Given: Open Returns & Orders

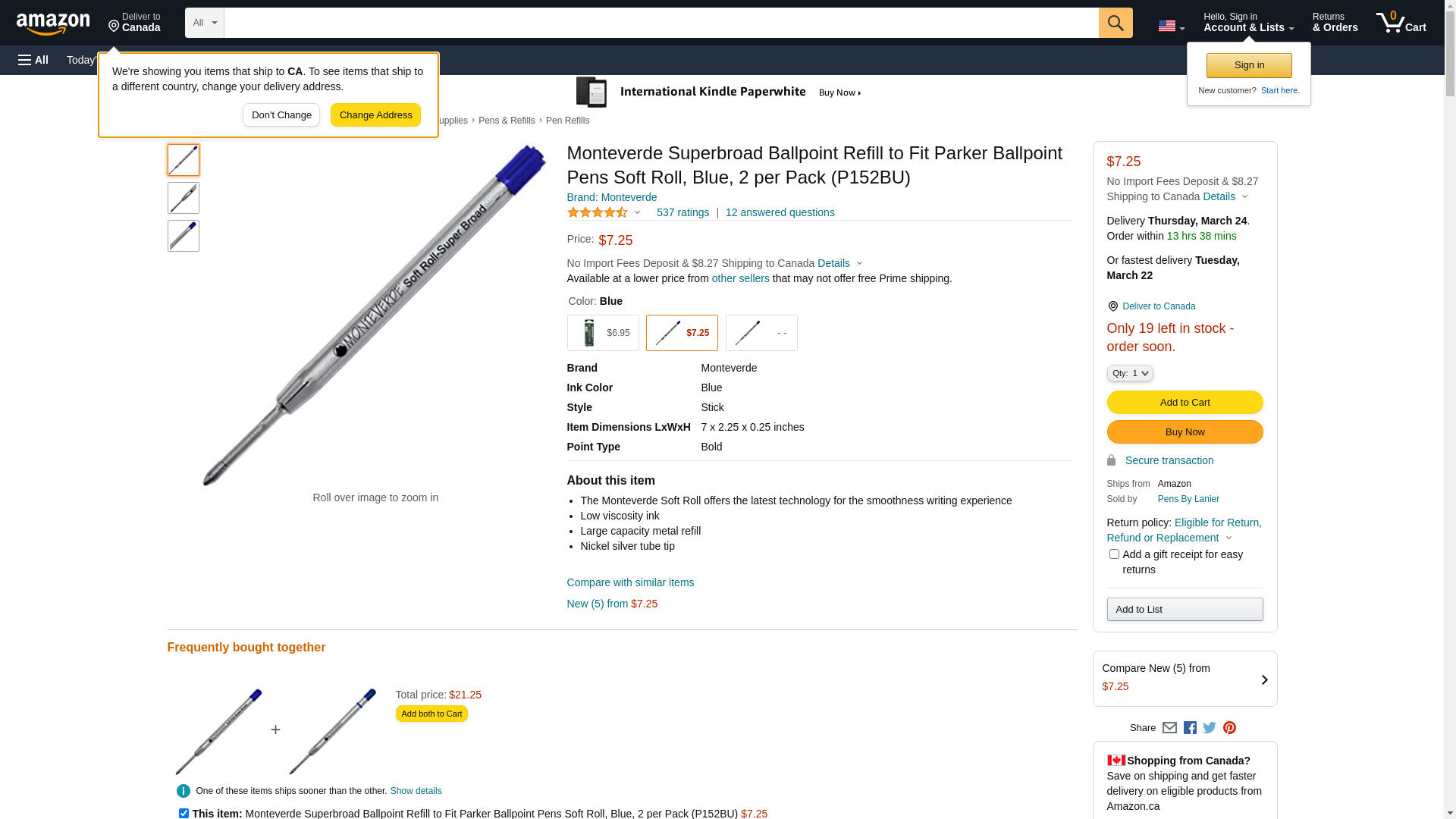Looking at the screenshot, I should pyautogui.click(x=1335, y=23).
